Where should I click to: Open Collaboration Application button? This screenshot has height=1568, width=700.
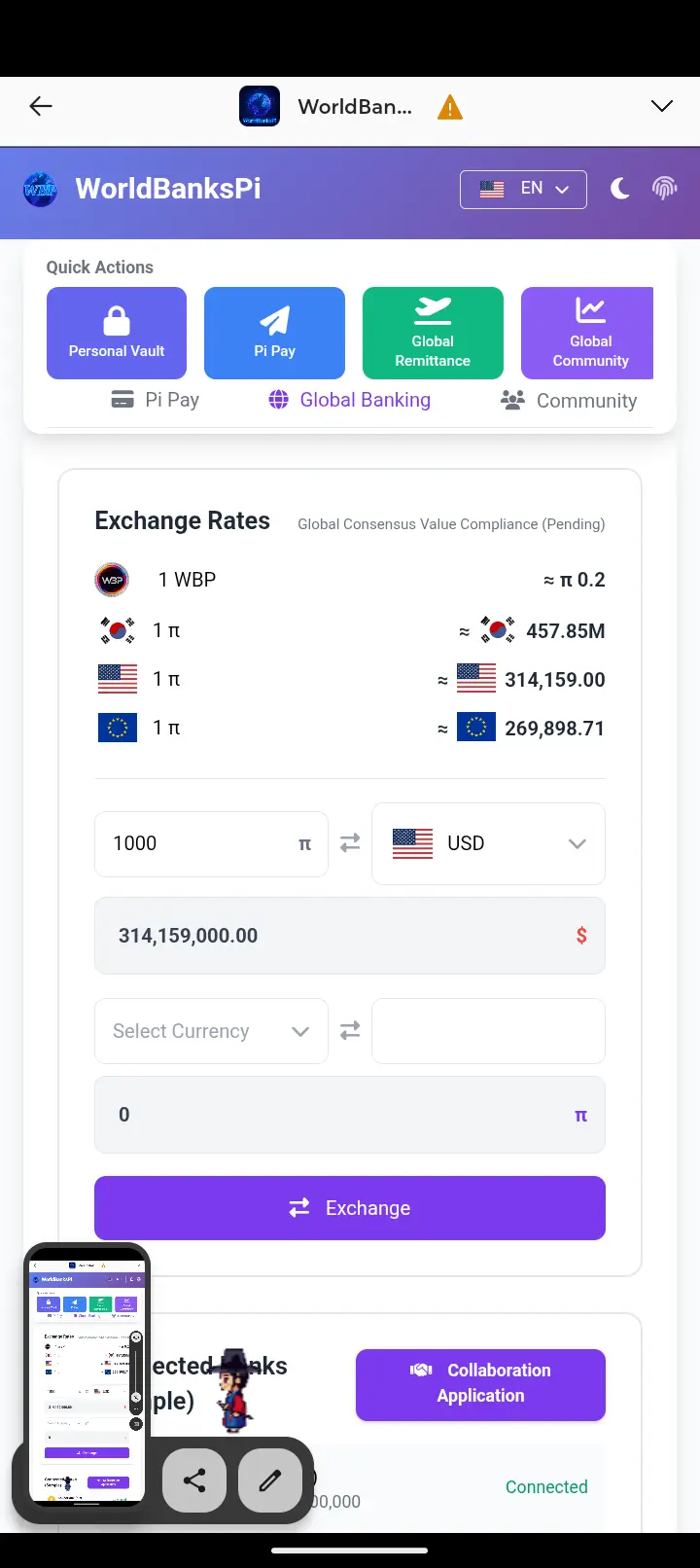480,1383
